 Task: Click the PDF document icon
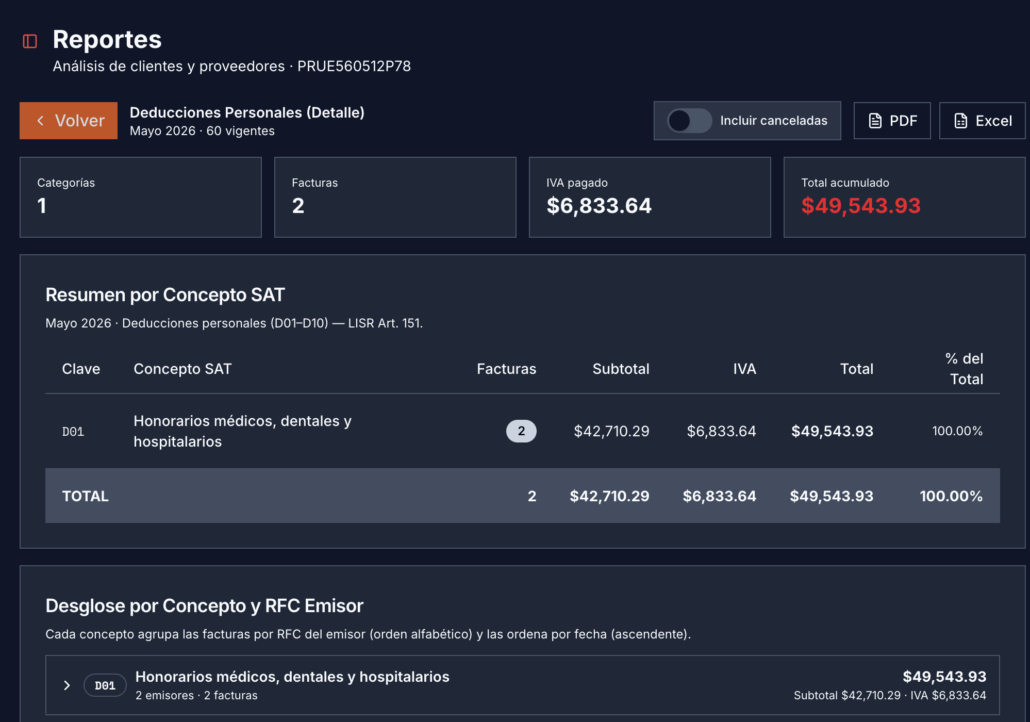point(875,121)
